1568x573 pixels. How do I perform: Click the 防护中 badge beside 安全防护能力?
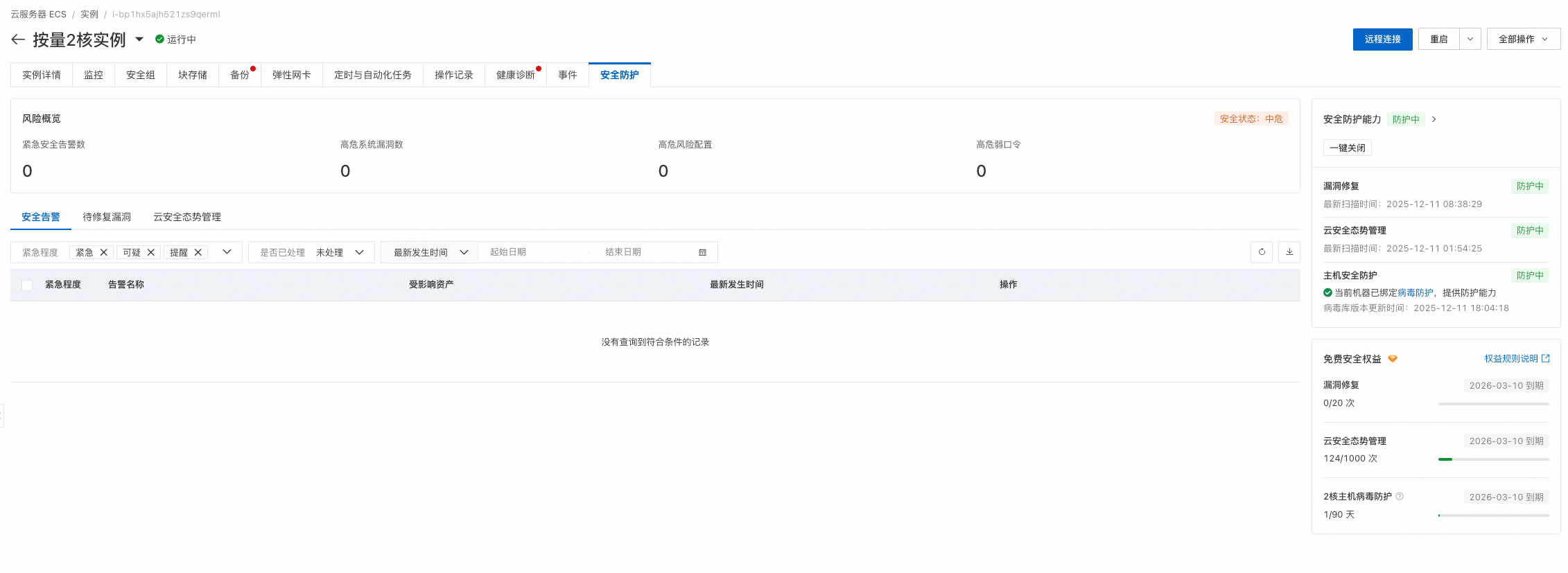[x=1406, y=119]
